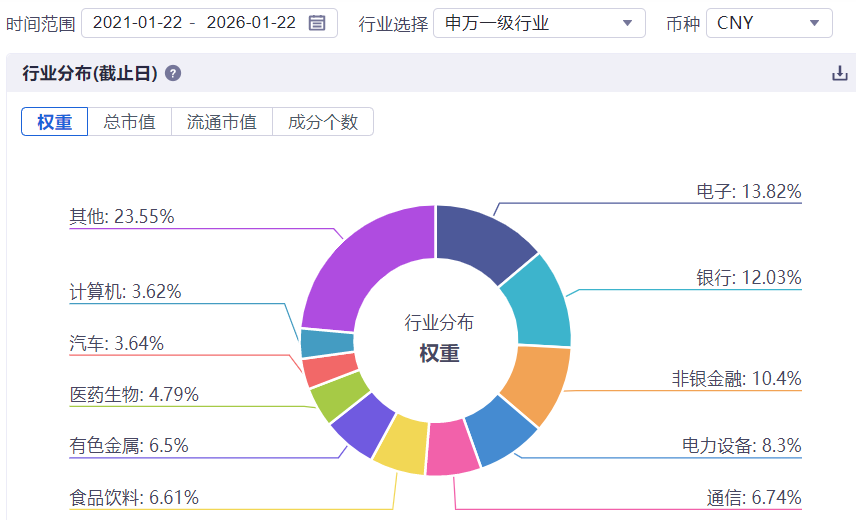The image size is (856, 520).
Task: Click the 电力设备: 8.3% label
Action: (x=741, y=446)
